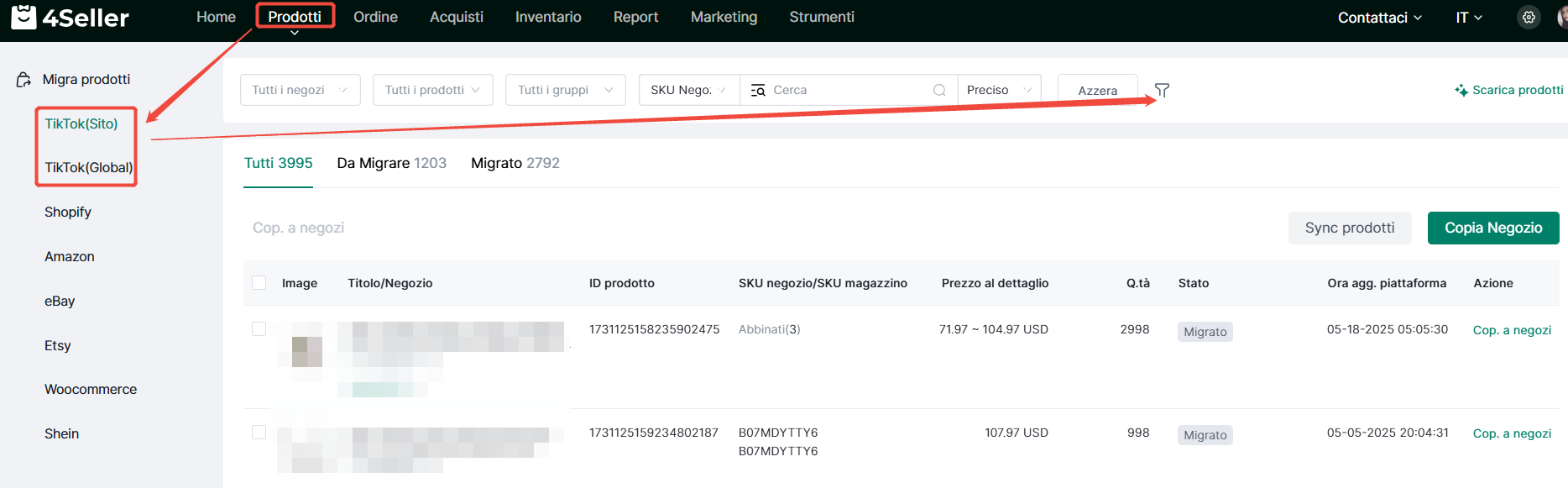Check the row with ID 1731125159234802187

tap(259, 432)
